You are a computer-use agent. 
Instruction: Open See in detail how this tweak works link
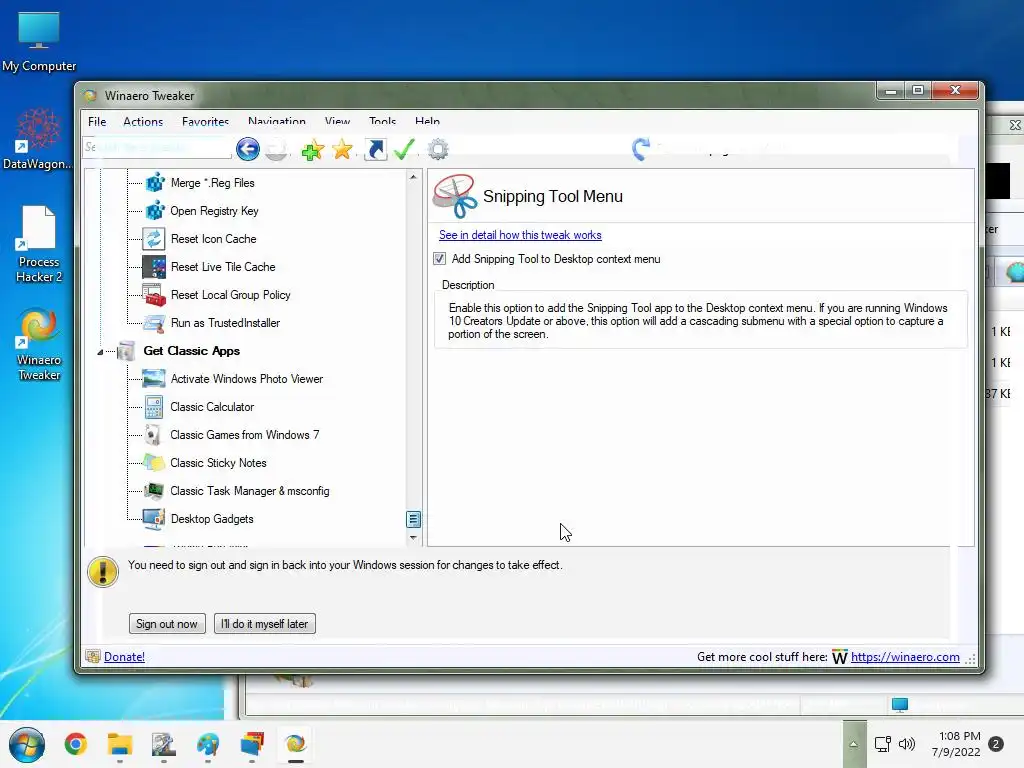(x=520, y=234)
